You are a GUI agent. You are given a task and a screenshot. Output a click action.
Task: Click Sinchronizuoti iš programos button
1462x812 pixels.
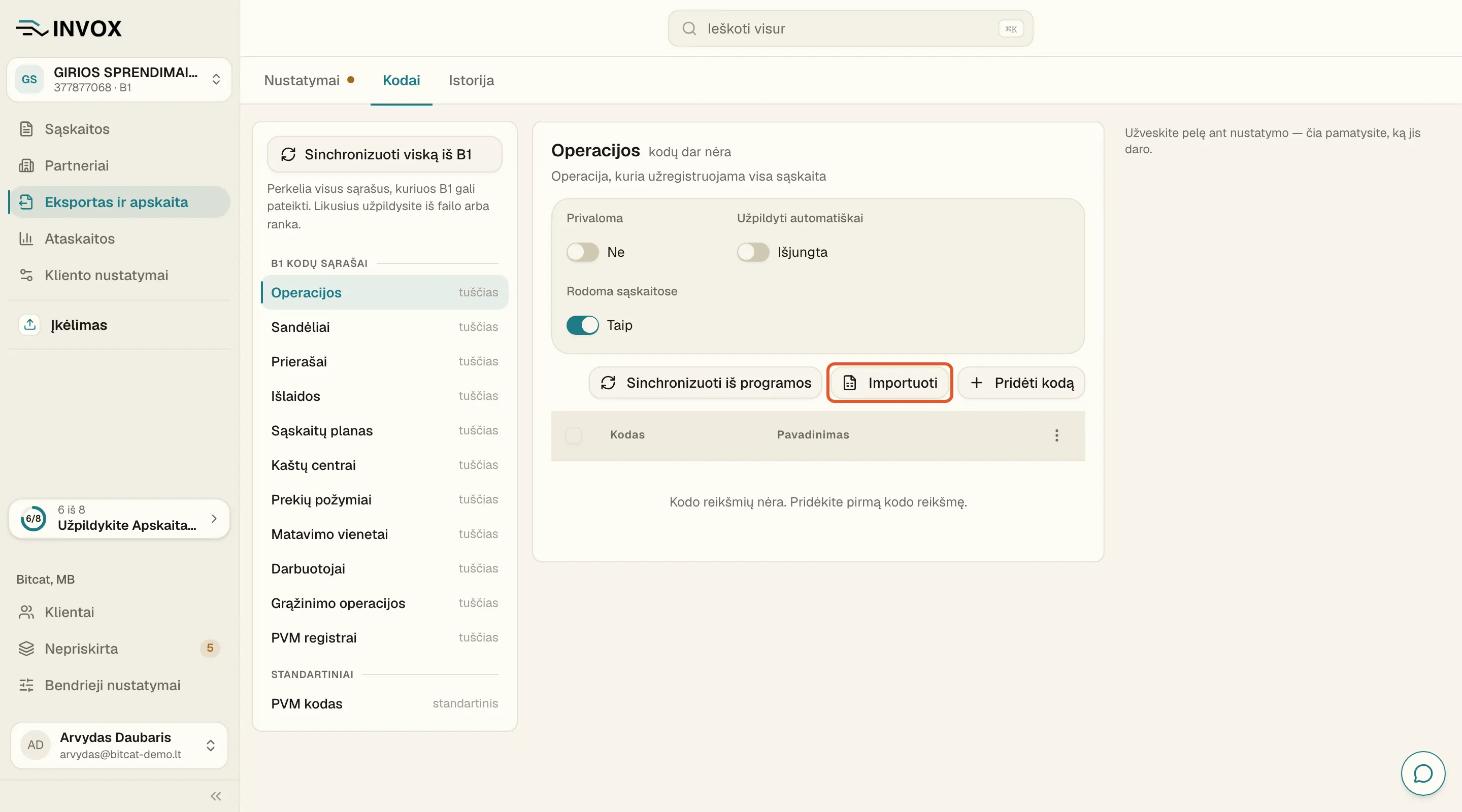pyautogui.click(x=706, y=383)
